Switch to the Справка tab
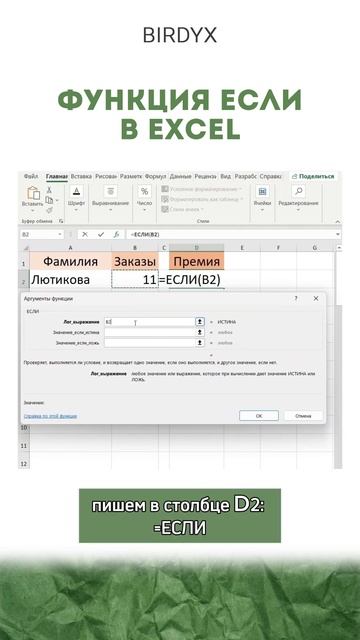 (270, 176)
